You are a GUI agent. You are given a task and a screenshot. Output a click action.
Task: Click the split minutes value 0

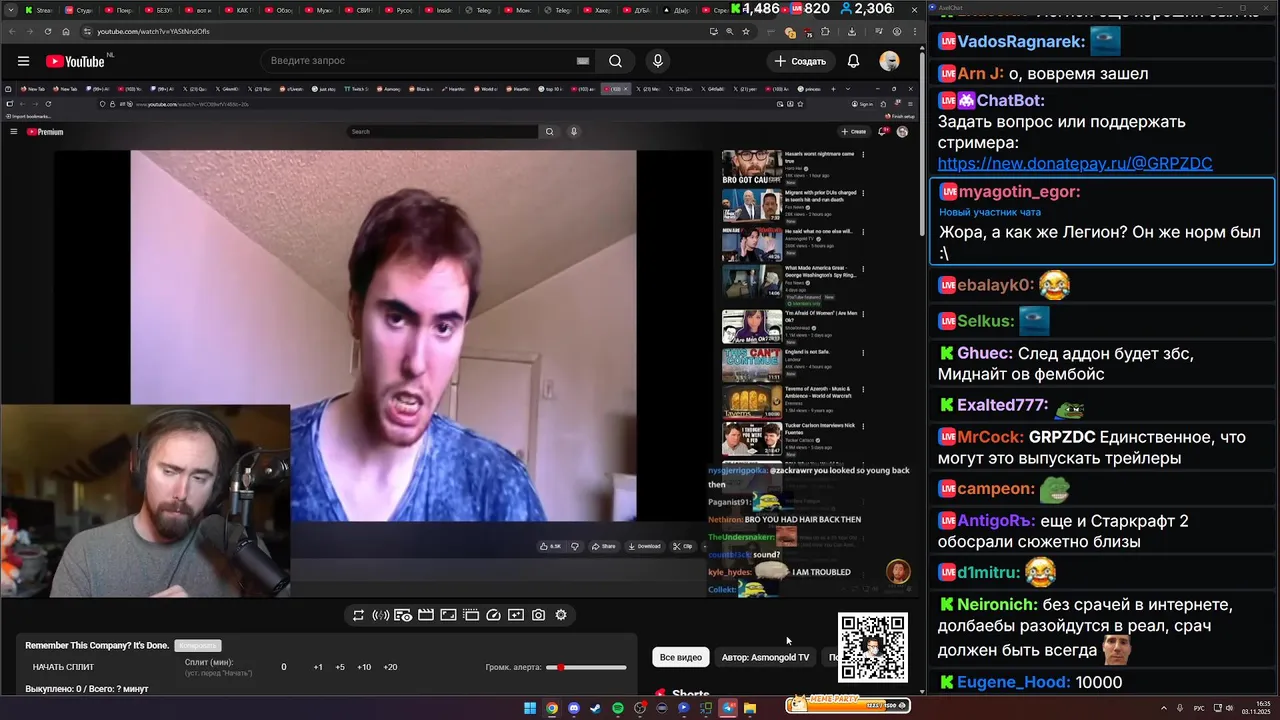283,667
